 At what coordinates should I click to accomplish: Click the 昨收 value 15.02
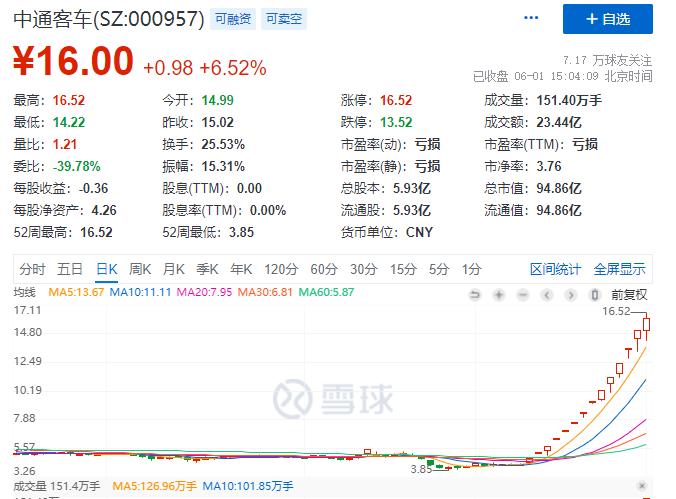pos(217,122)
